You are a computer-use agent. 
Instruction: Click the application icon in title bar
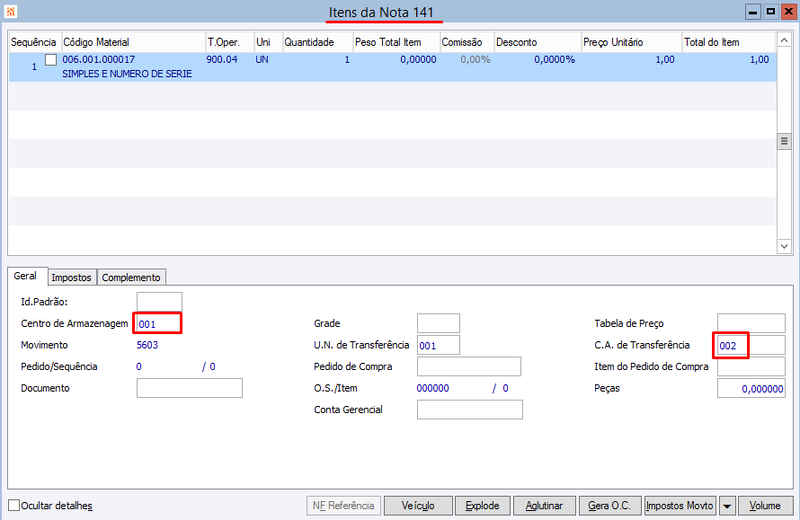point(11,11)
